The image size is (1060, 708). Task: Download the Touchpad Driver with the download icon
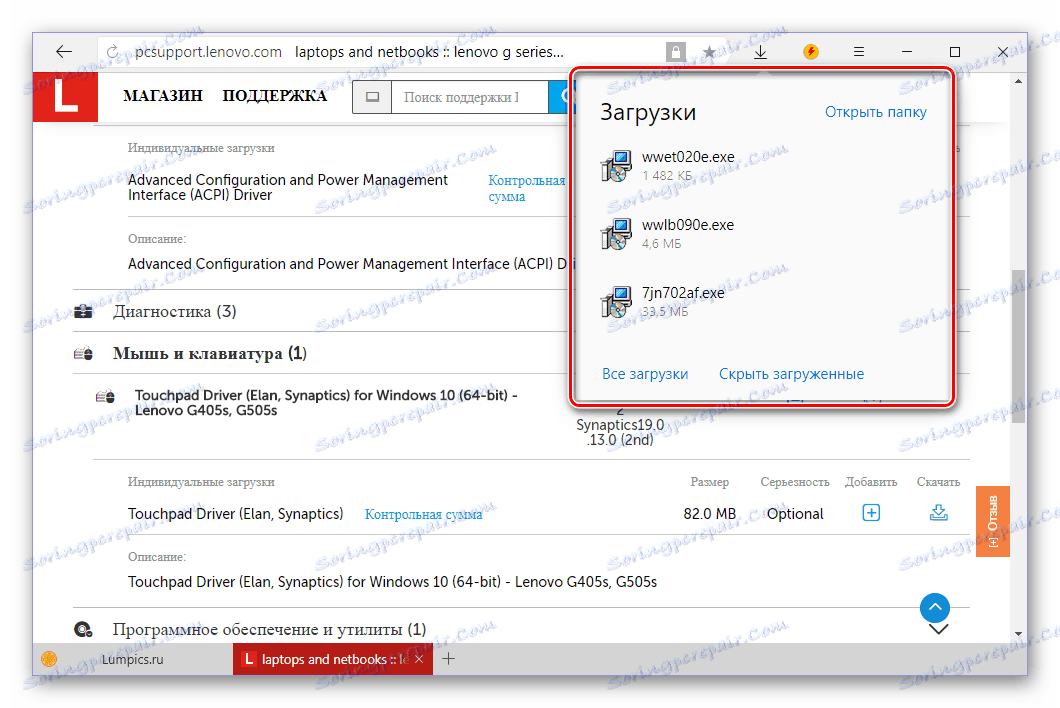(x=938, y=513)
